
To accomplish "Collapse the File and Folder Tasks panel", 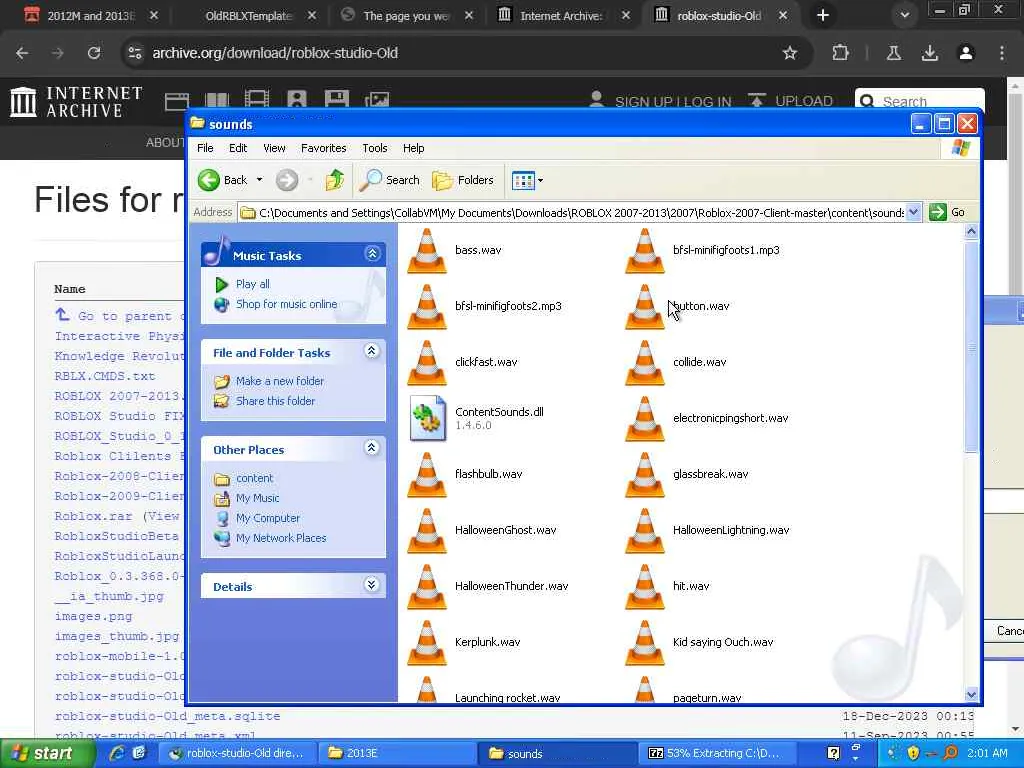I will [x=372, y=351].
